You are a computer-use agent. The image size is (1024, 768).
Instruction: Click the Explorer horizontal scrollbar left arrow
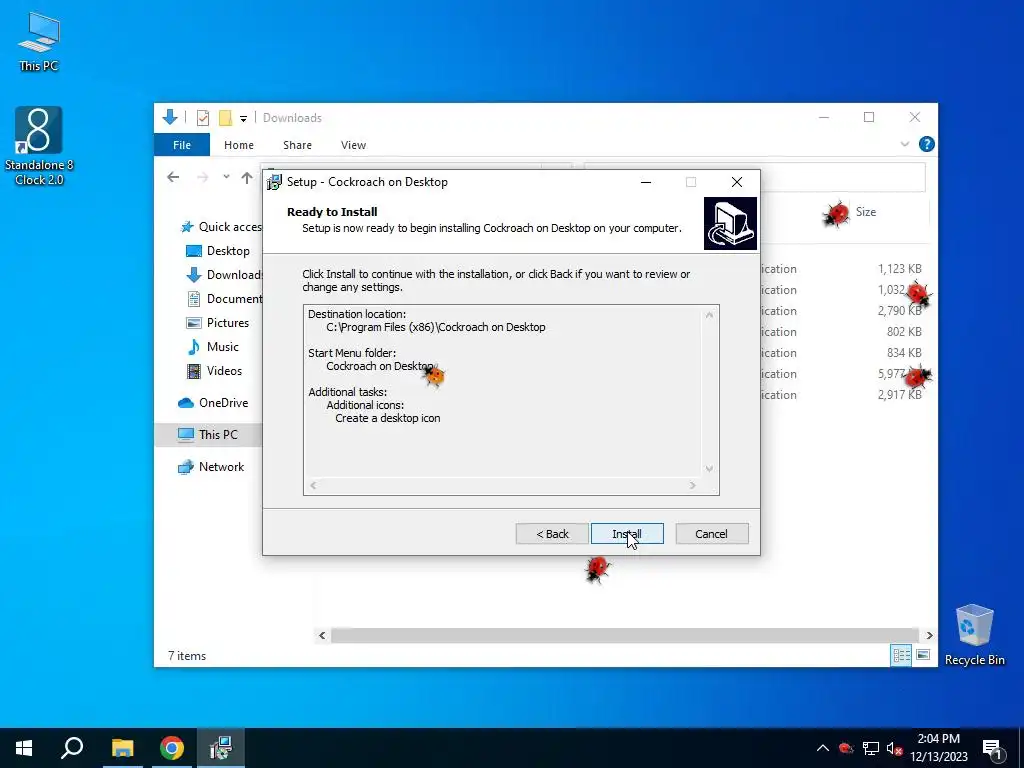322,635
